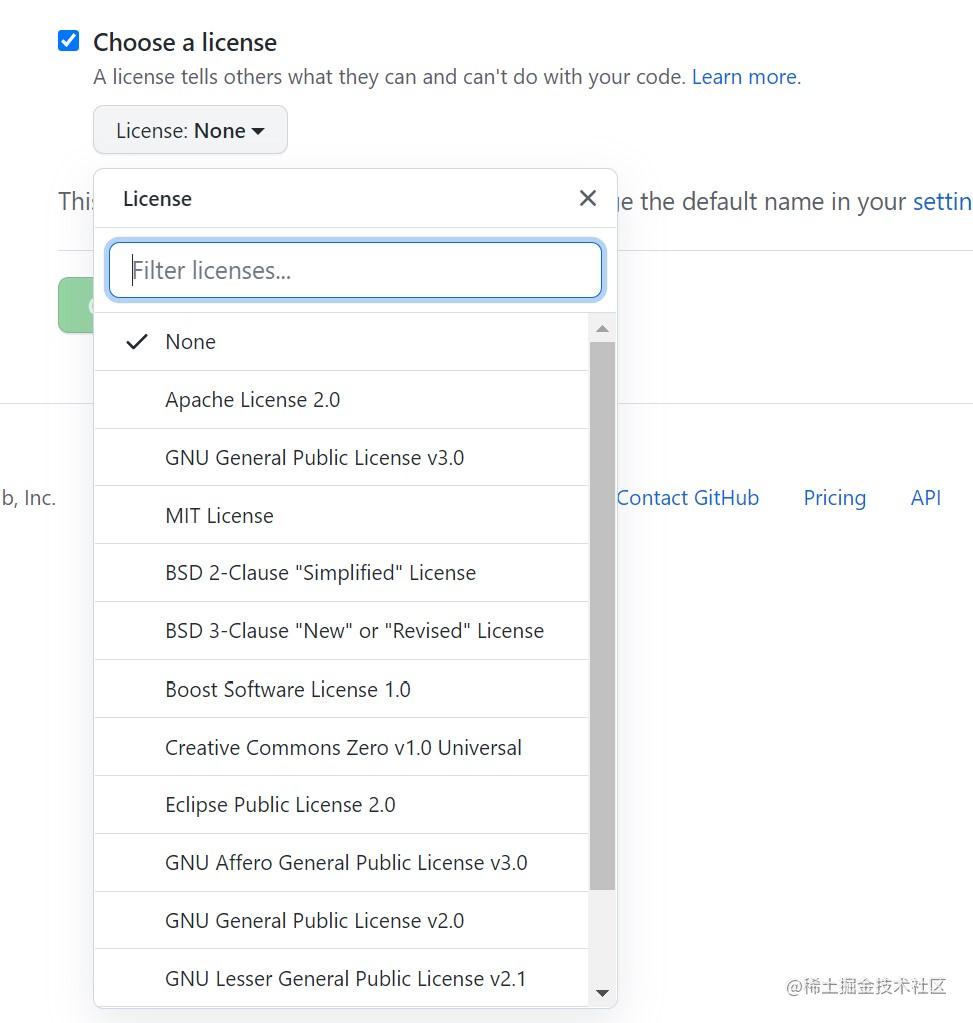Screen dimensions: 973x1023
Task: Close the License dialog
Action: pyautogui.click(x=587, y=198)
